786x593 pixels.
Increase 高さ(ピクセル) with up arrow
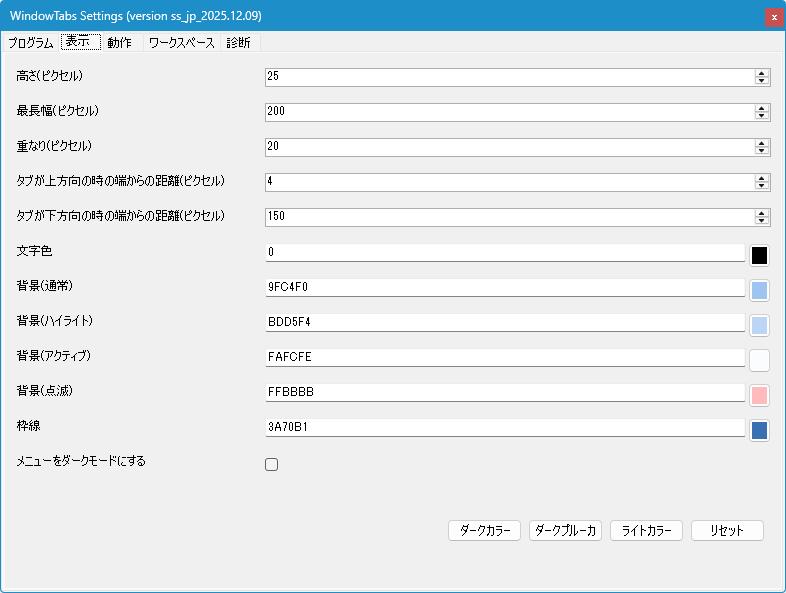(x=761, y=74)
